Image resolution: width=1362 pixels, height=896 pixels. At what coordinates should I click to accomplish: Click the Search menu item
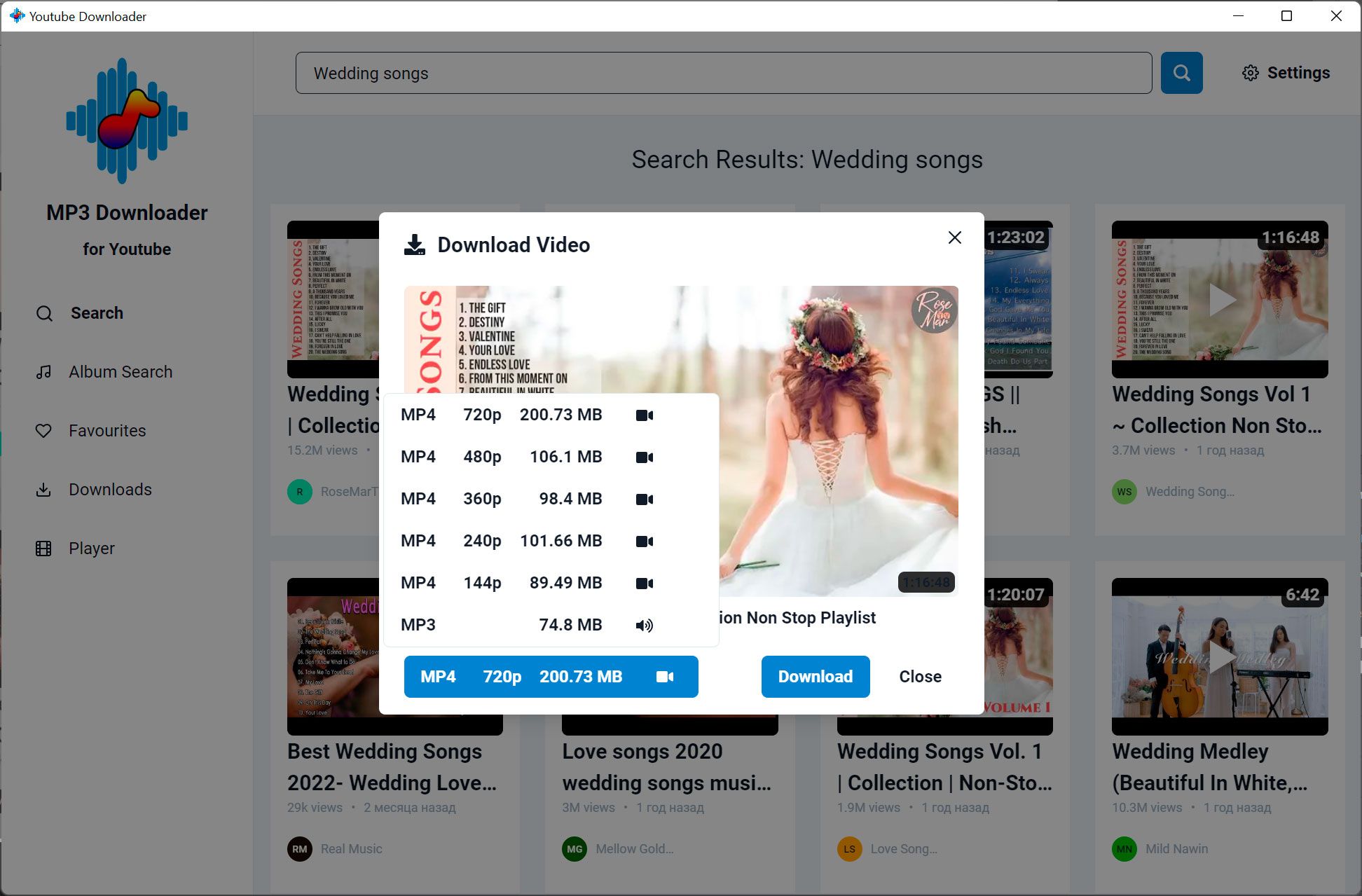coord(97,313)
